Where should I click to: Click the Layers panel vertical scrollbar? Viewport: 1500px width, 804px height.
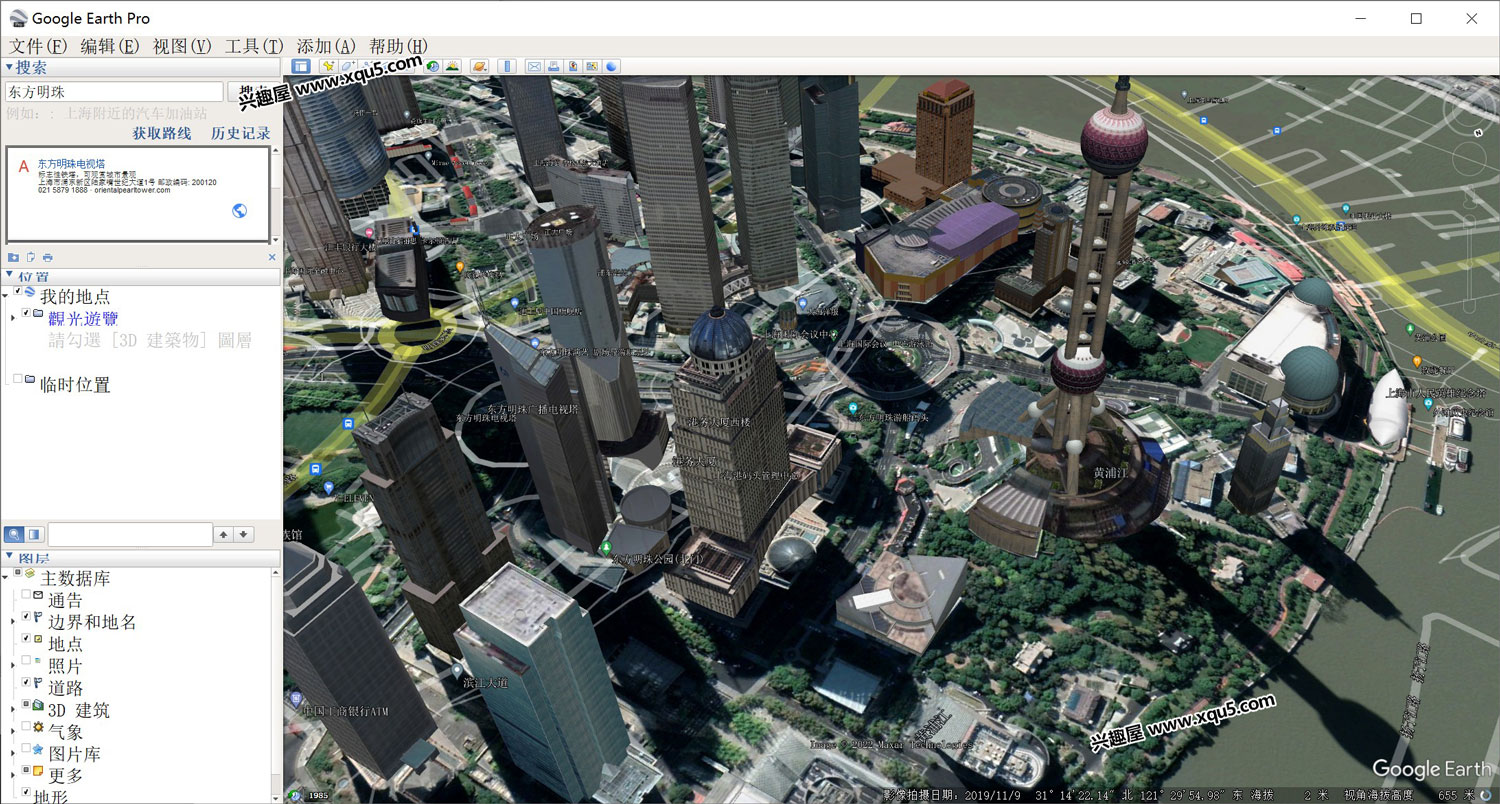tap(276, 685)
